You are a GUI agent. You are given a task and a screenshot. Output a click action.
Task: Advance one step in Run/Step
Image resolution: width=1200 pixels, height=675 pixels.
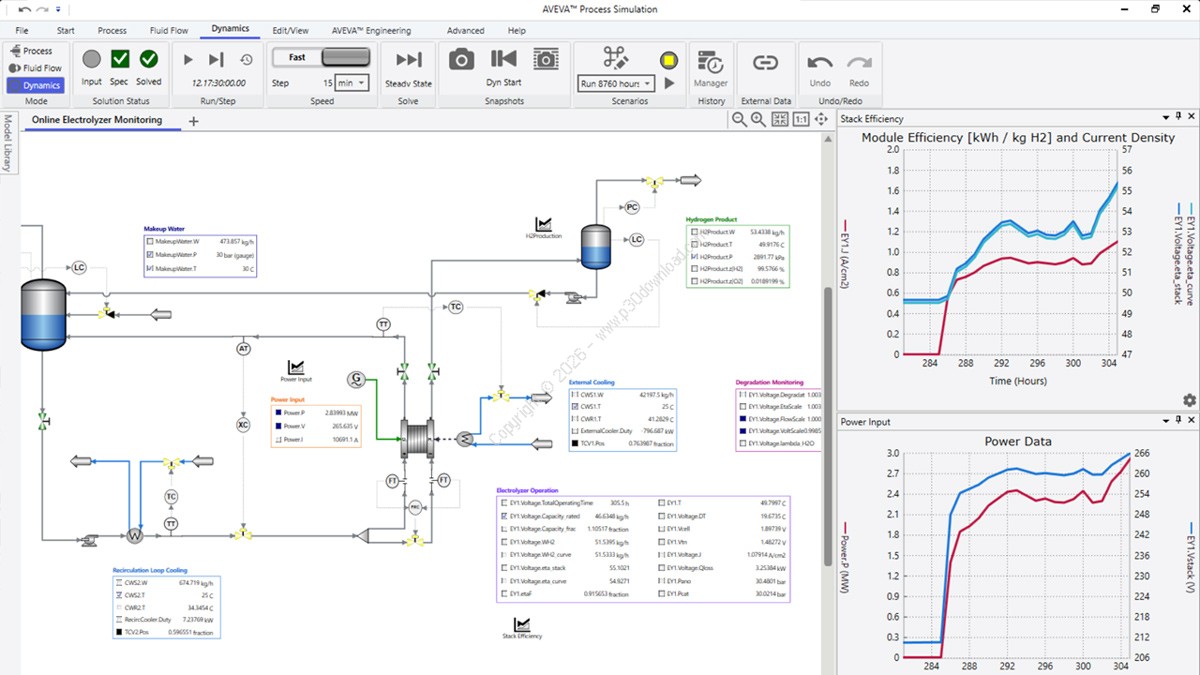pos(217,60)
